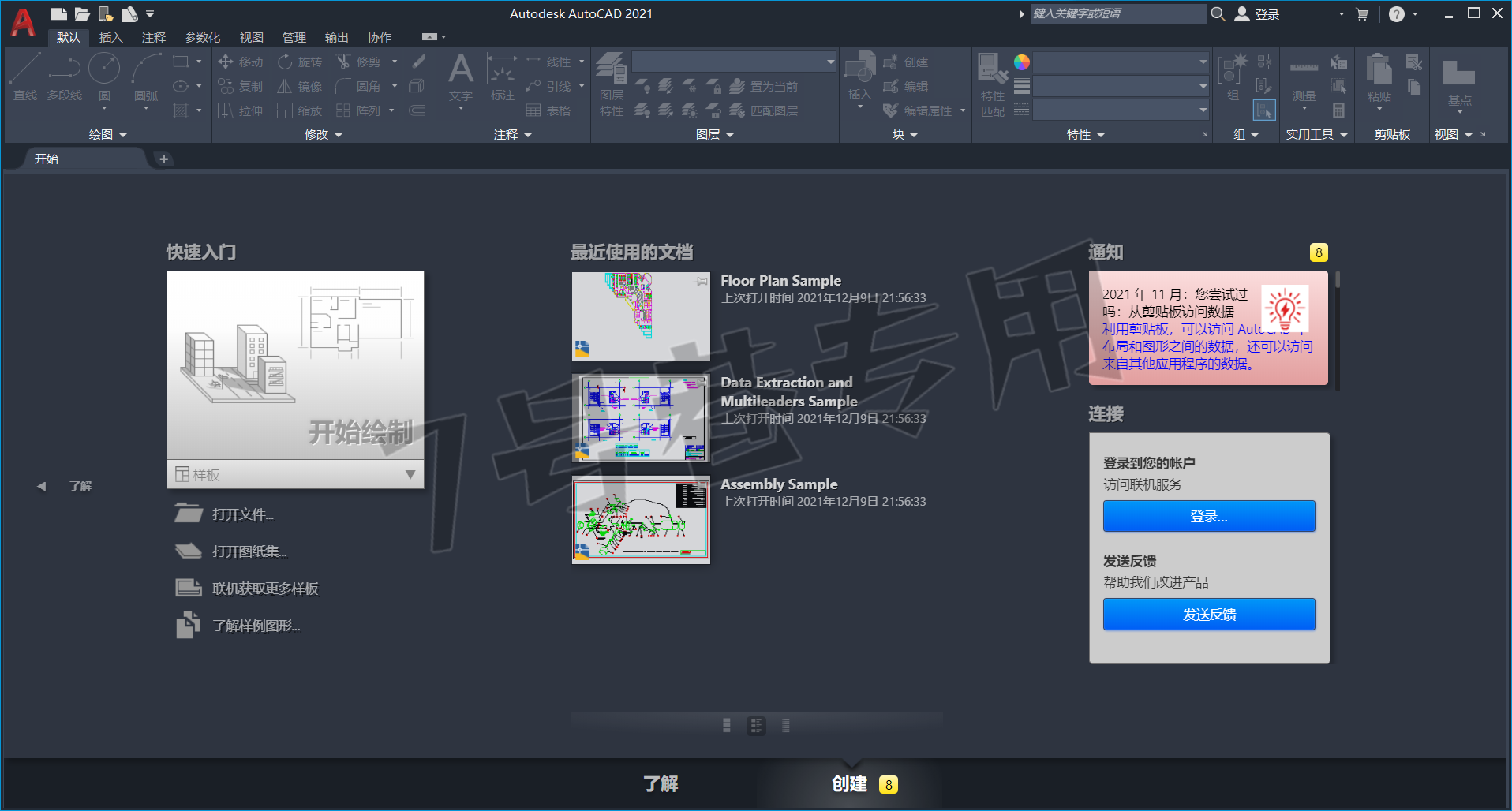1512x811 pixels.
Task: Click the left arrow to Learn (了解) page
Action: [x=41, y=486]
